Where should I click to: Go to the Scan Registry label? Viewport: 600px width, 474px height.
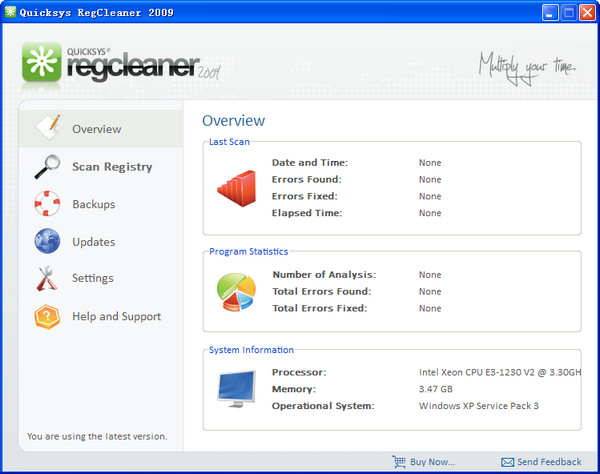click(x=112, y=167)
